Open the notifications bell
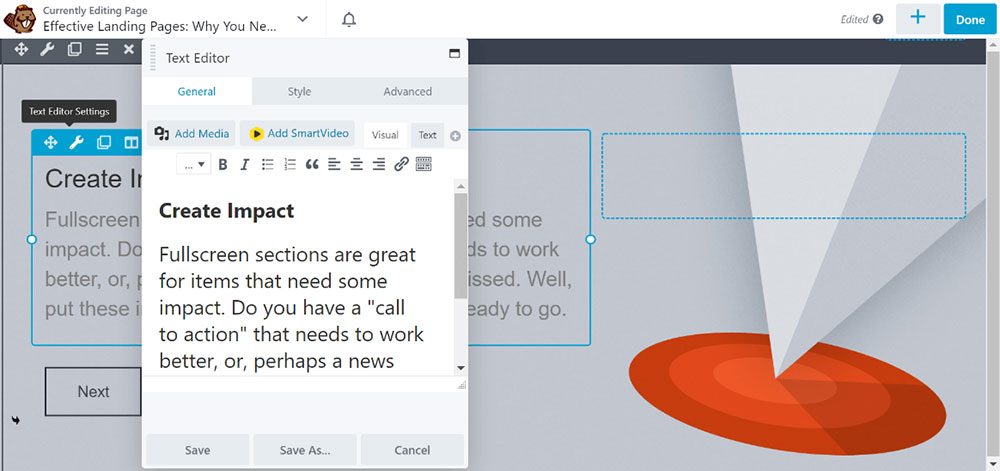This screenshot has height=471, width=1000. click(348, 20)
